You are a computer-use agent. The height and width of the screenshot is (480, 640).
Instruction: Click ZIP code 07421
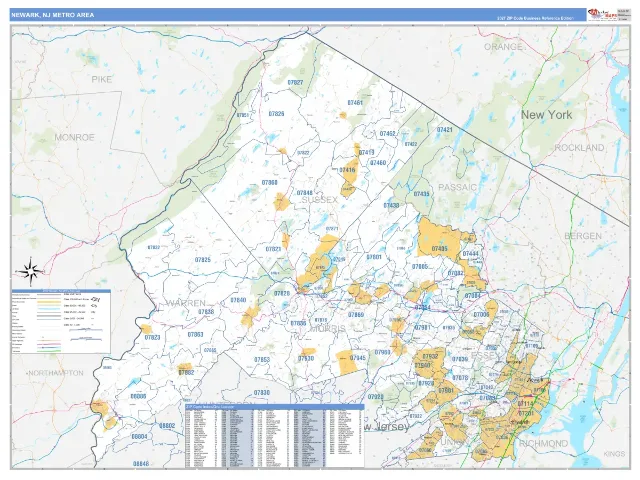click(444, 130)
